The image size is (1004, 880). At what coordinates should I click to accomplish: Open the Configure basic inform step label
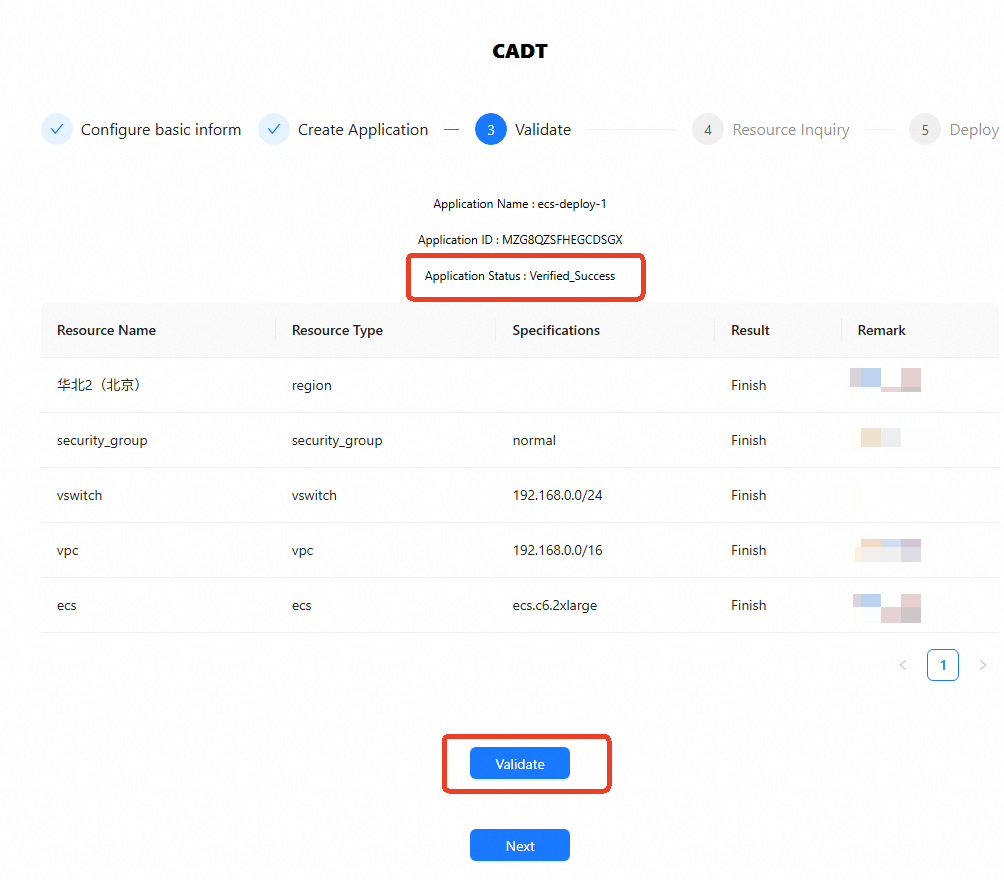(161, 130)
